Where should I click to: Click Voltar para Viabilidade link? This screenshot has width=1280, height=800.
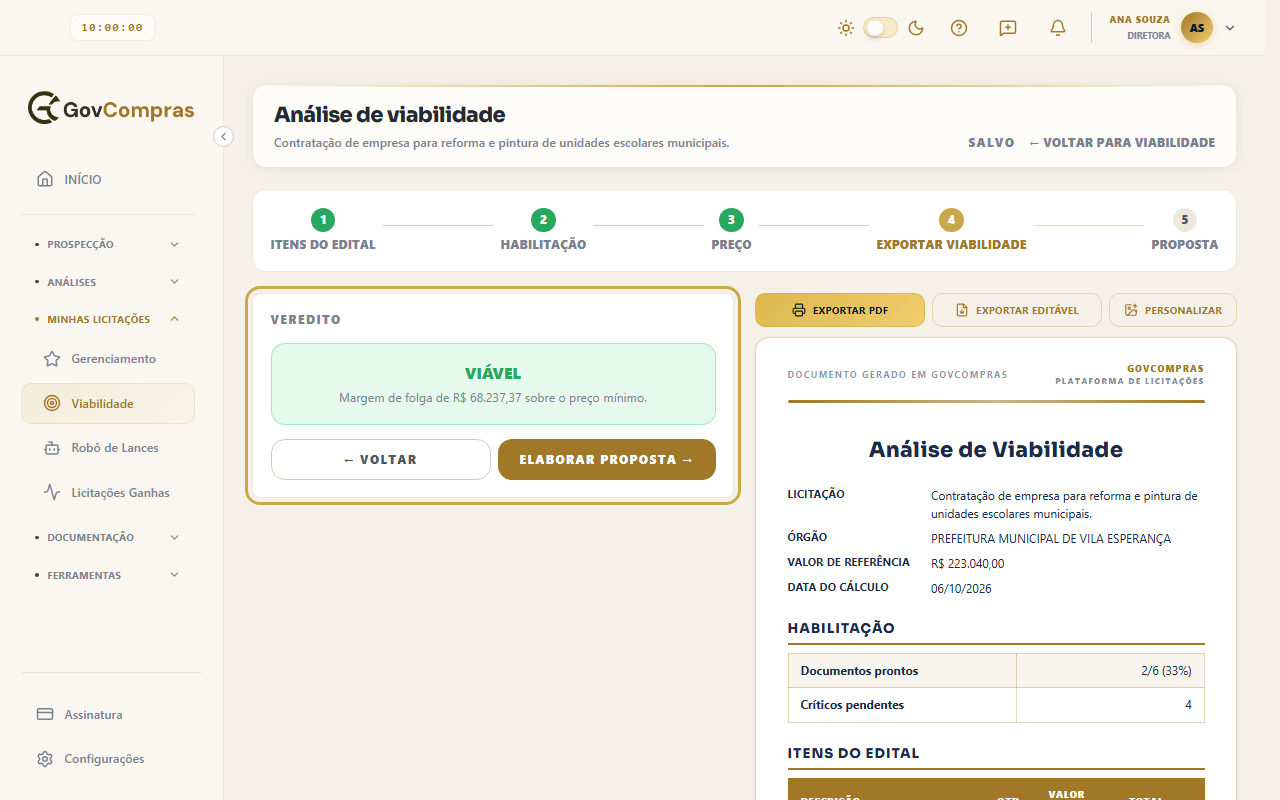(x=1122, y=143)
